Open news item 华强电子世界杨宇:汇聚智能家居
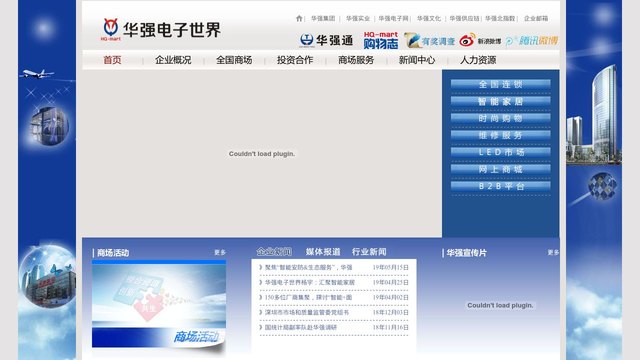Image resolution: width=640 pixels, height=360 pixels. (310, 282)
